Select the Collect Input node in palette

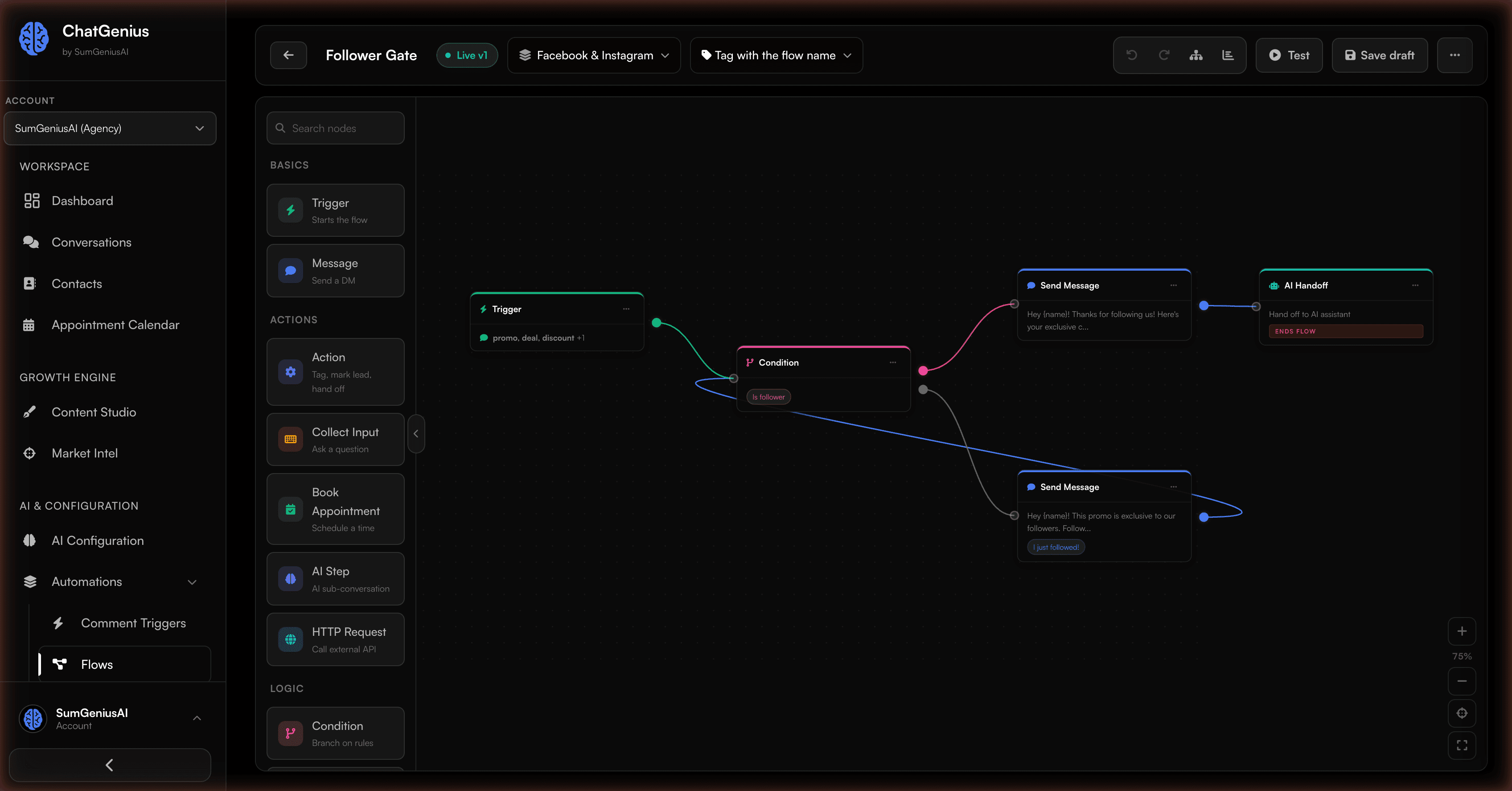point(335,439)
